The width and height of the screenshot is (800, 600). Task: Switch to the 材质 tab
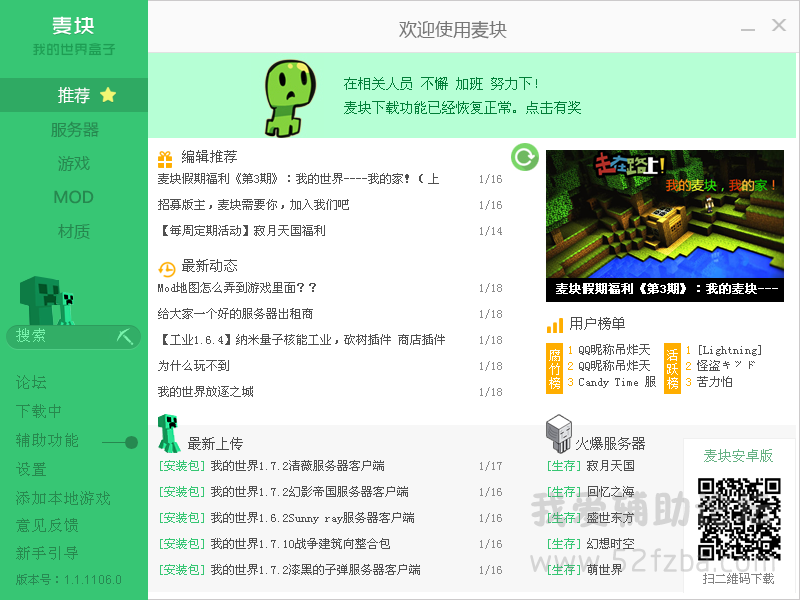click(x=74, y=231)
